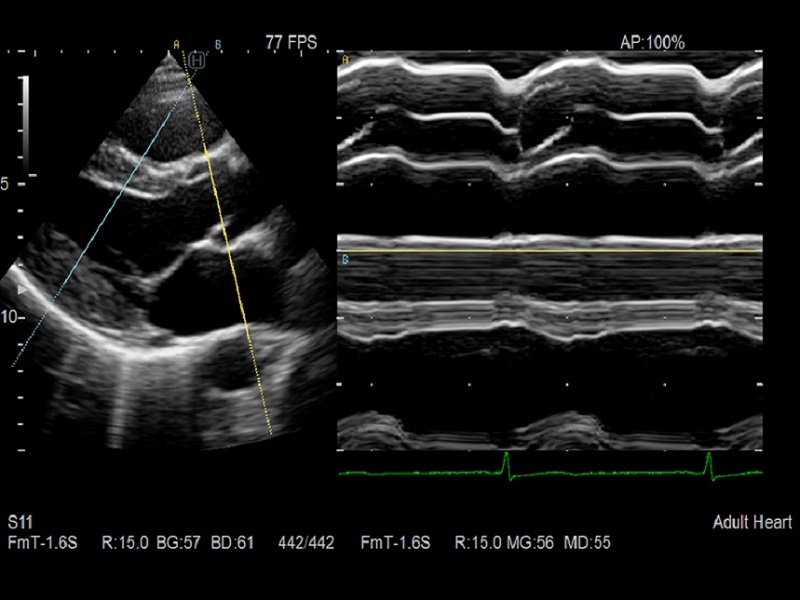
Task: Click the B marker on the lower M-mode trace
Action: 346,260
